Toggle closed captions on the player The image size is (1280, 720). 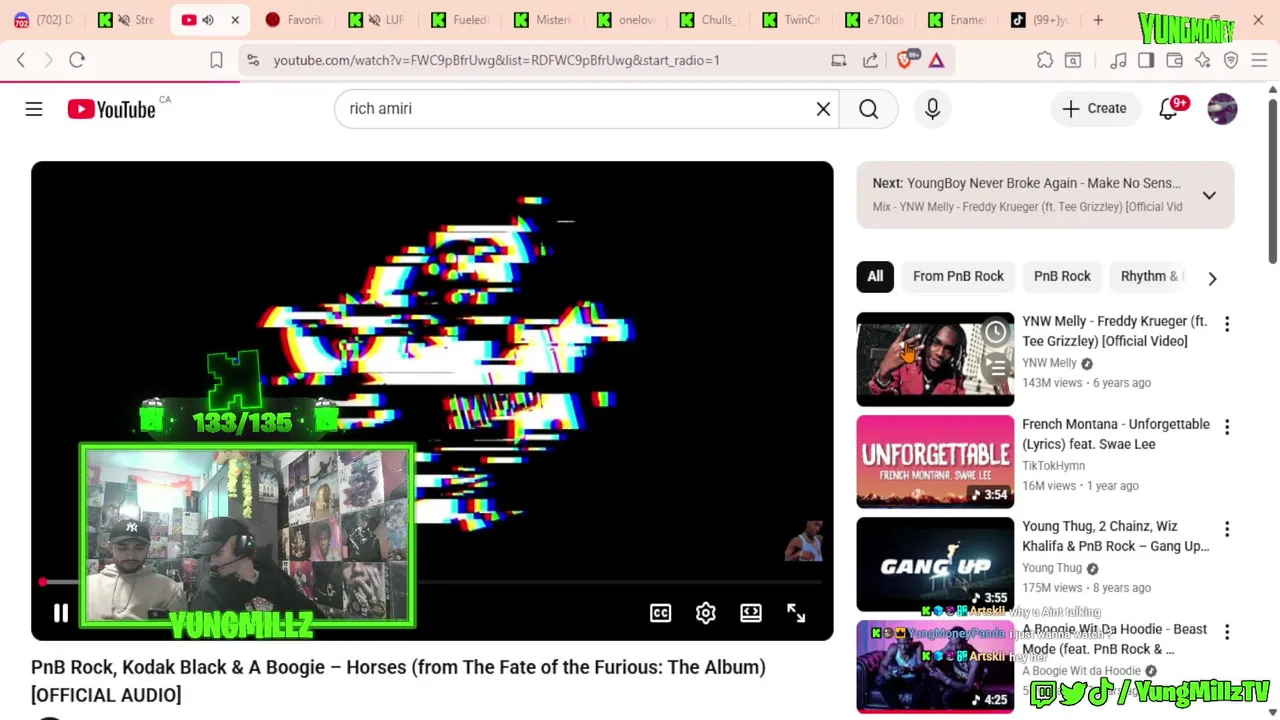(x=661, y=613)
